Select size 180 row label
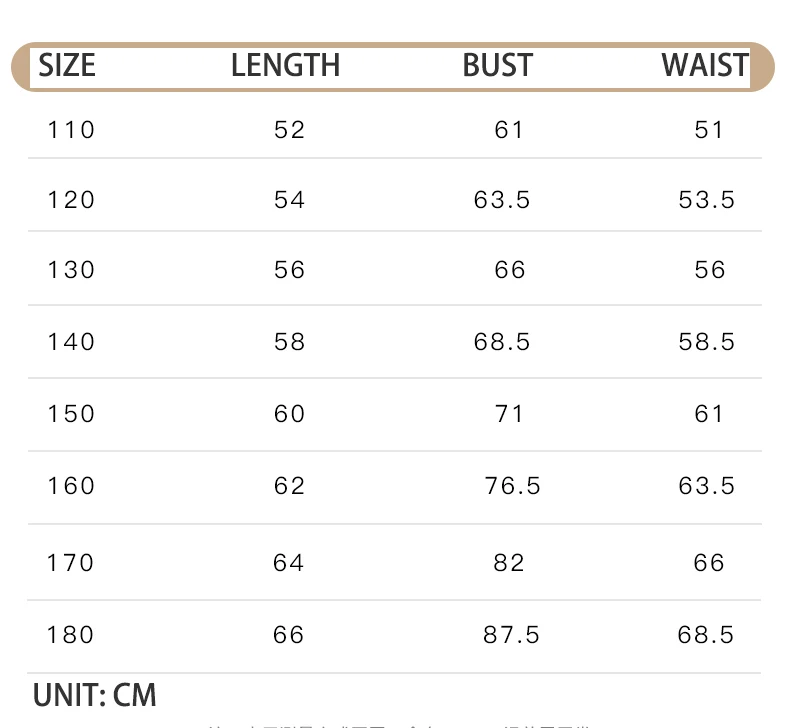 point(71,635)
